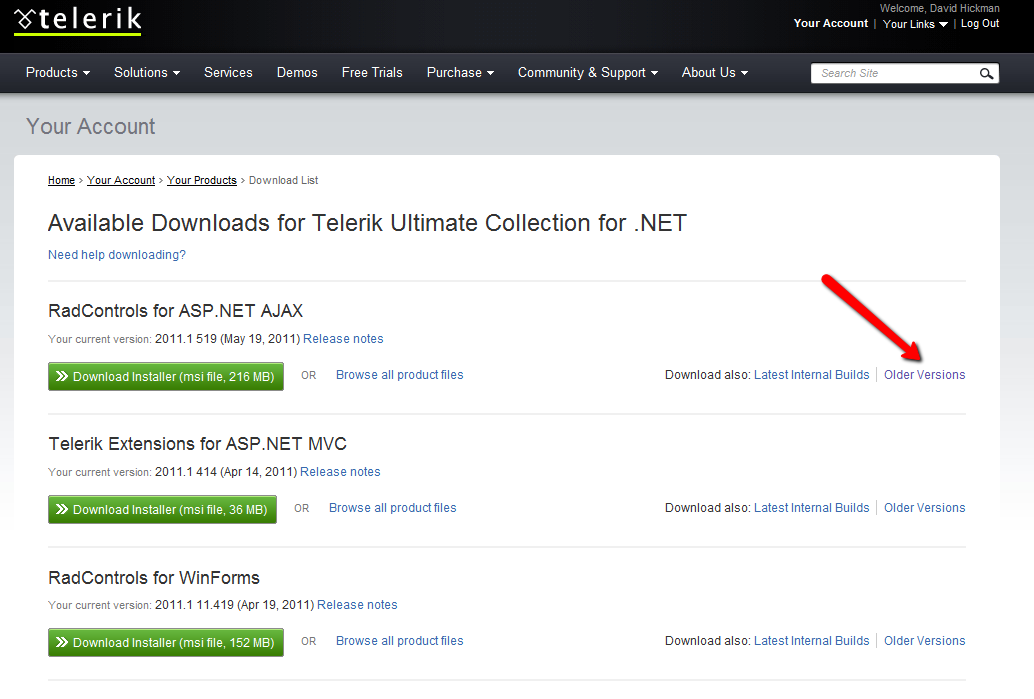Open Release notes for WinForms
This screenshot has width=1034, height=699.
(357, 605)
